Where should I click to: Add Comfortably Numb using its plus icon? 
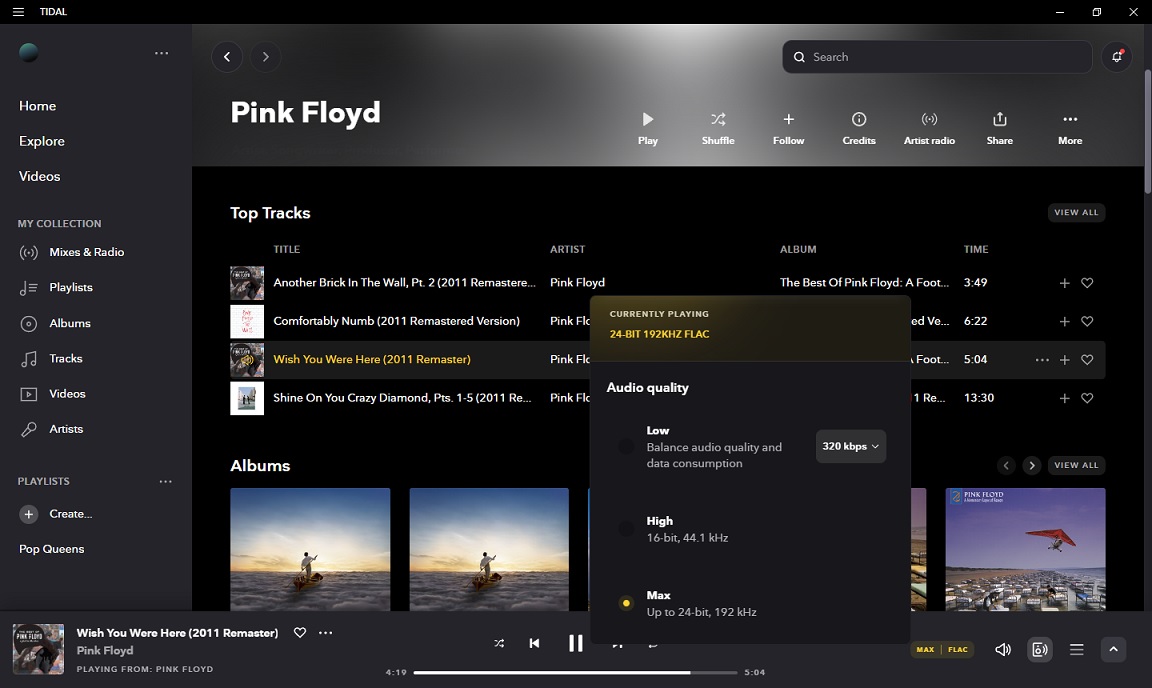click(1064, 321)
